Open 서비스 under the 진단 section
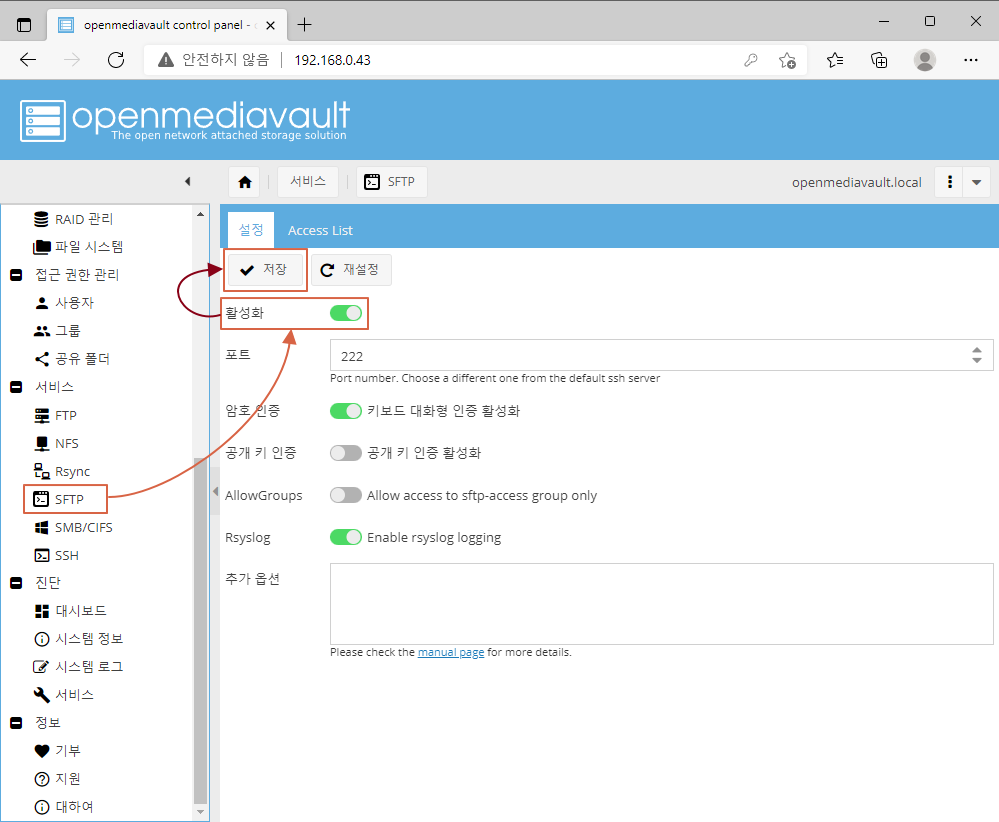The image size is (999, 822). (x=64, y=695)
